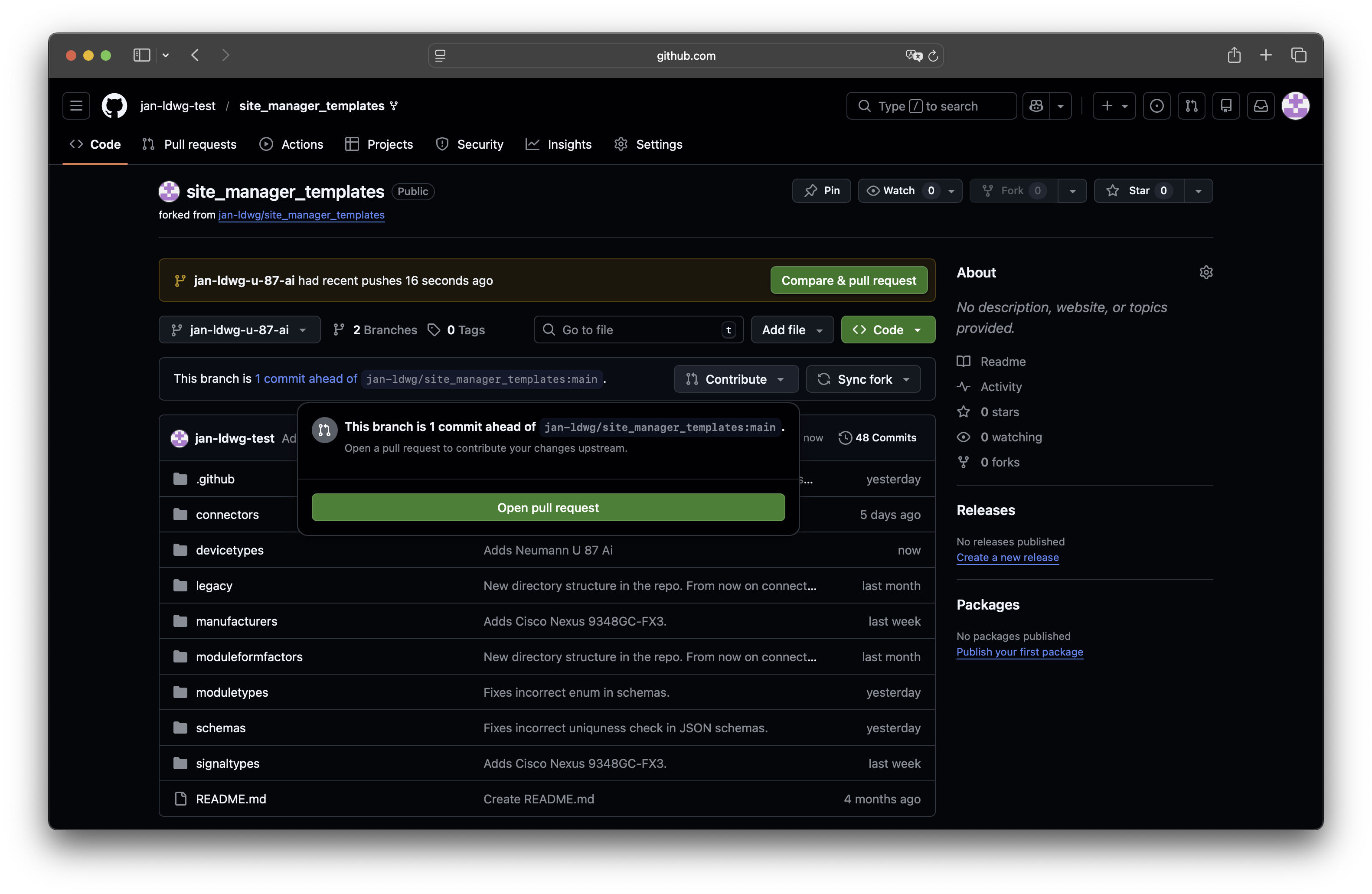Image resolution: width=1372 pixels, height=894 pixels.
Task: Switch to the Pull requests tab
Action: (189, 145)
